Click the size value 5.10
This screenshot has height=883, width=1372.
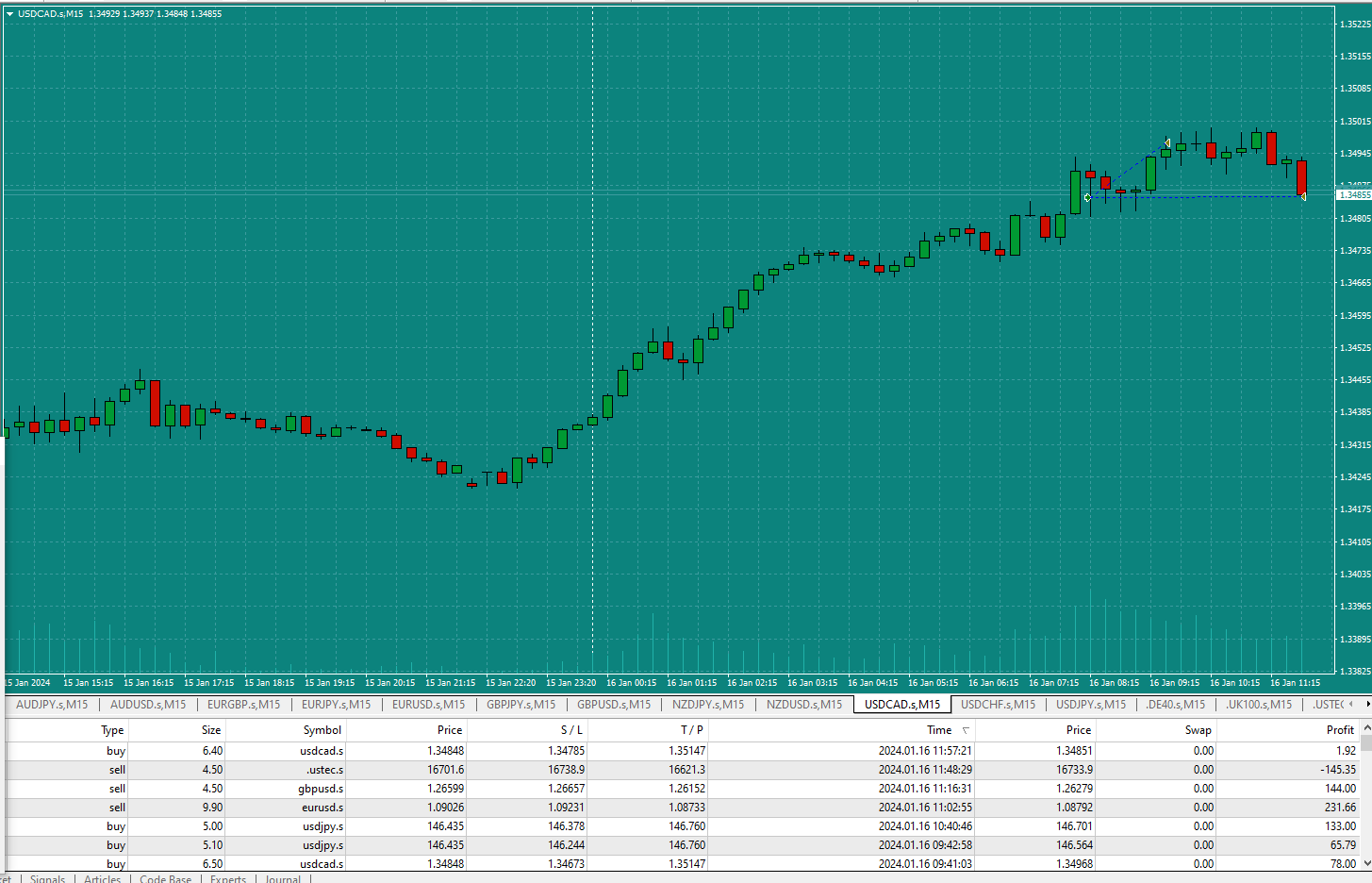pos(213,845)
